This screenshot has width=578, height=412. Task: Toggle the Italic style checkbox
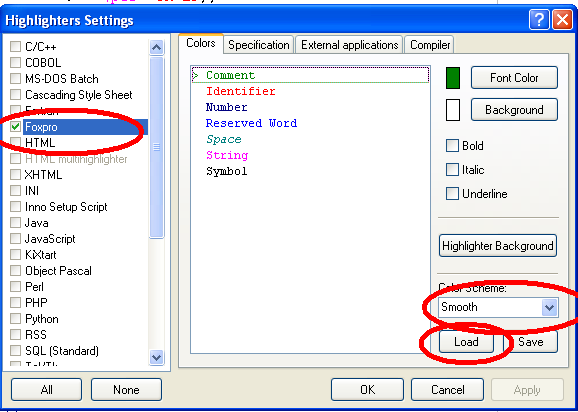[x=452, y=170]
